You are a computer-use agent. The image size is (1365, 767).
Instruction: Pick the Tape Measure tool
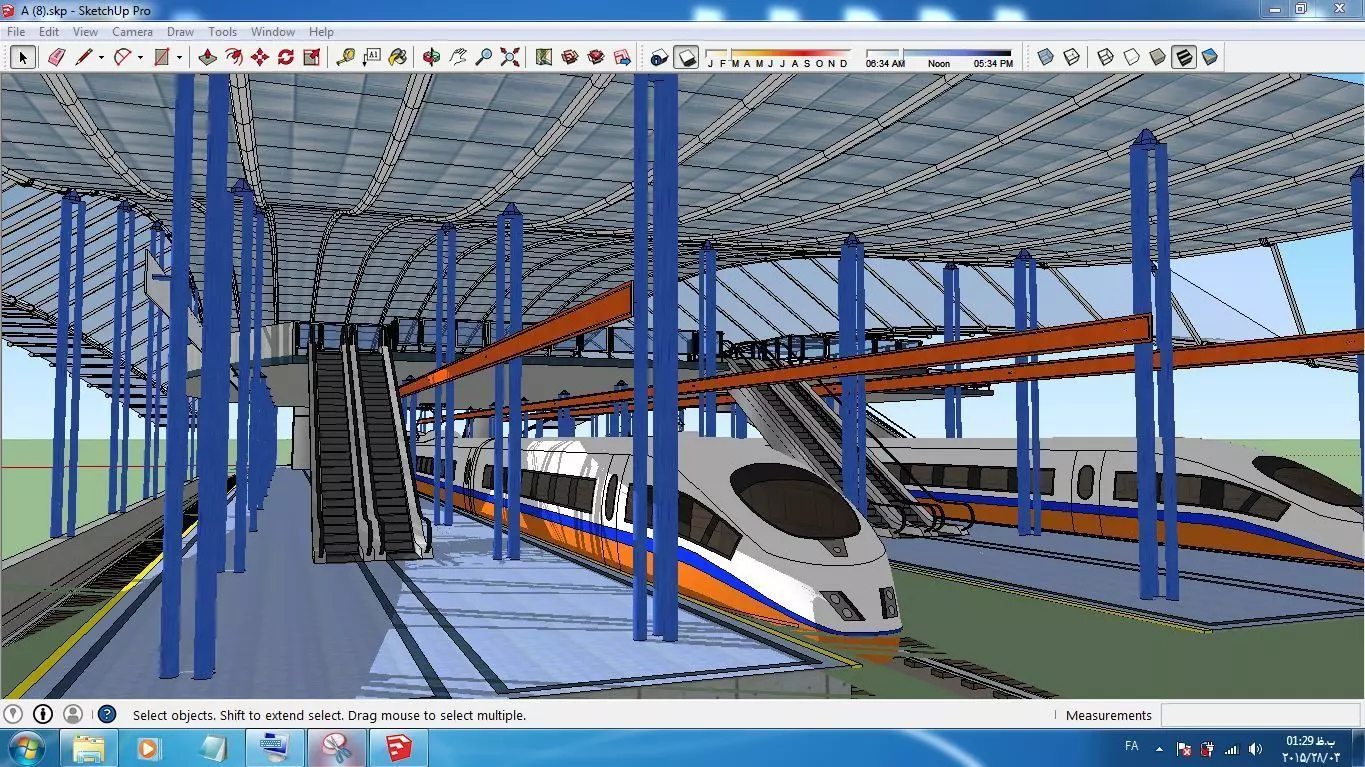pos(346,57)
